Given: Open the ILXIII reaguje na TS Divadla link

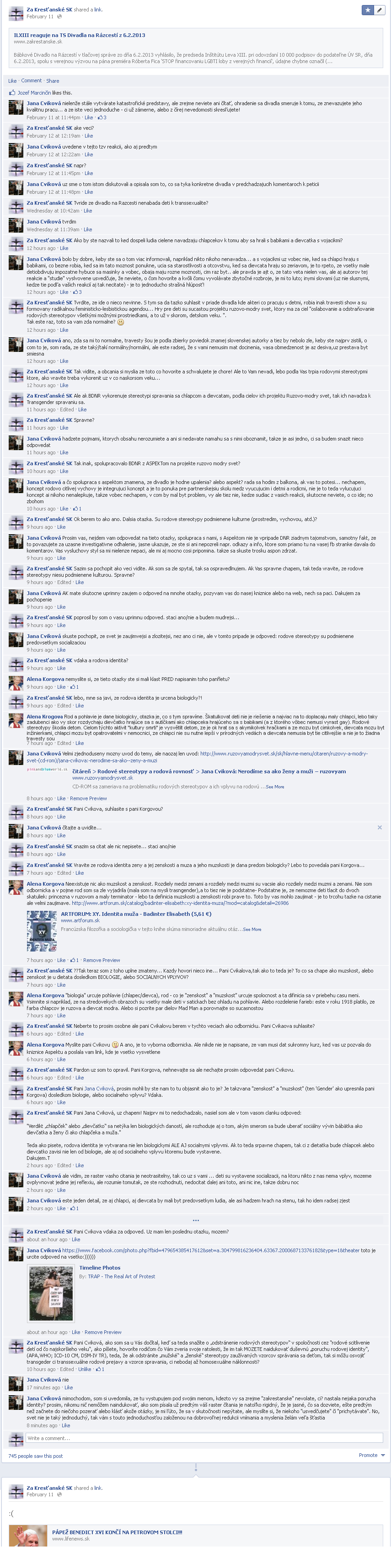Looking at the screenshot, I should point(79,35).
